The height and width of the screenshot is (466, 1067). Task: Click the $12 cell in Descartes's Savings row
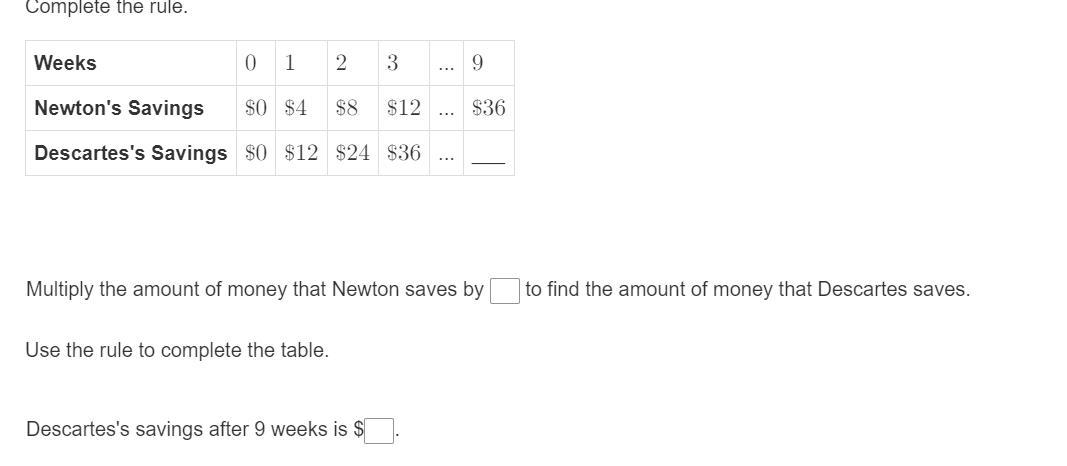pyautogui.click(x=301, y=153)
